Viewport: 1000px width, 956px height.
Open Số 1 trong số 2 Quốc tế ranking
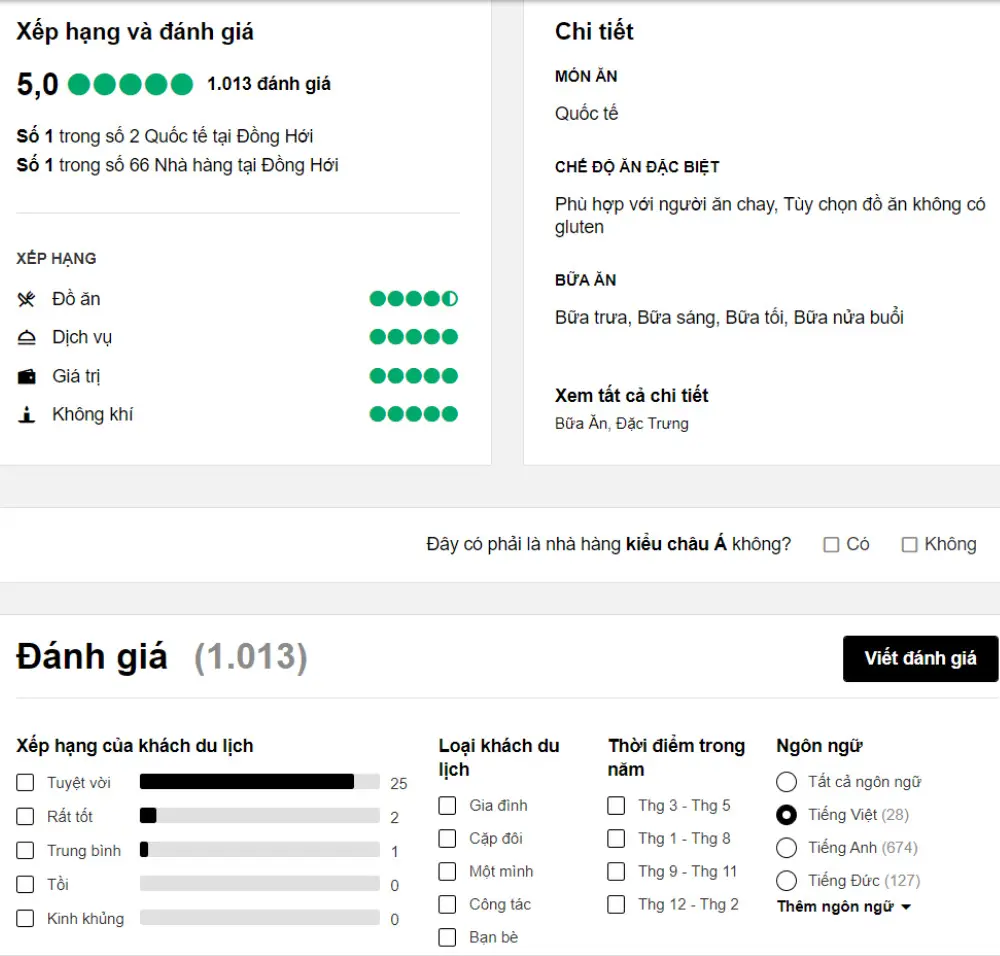point(165,136)
